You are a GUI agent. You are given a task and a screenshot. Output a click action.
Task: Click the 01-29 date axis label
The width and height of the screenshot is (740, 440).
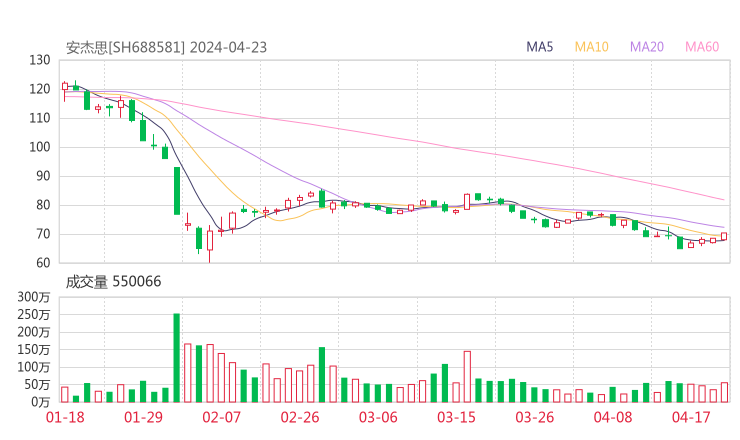[143, 417]
